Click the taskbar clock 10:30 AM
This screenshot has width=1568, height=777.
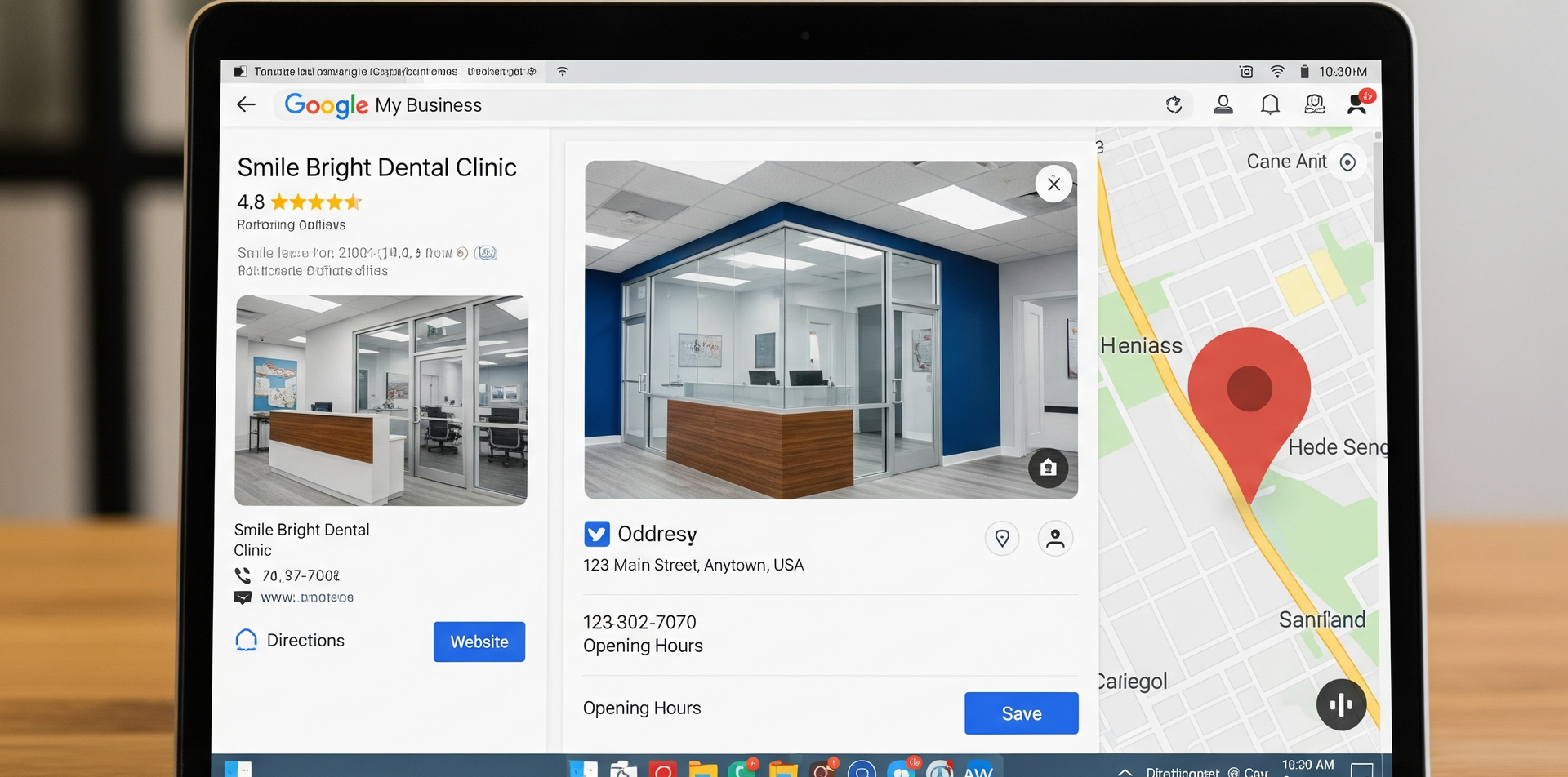coord(1307,766)
